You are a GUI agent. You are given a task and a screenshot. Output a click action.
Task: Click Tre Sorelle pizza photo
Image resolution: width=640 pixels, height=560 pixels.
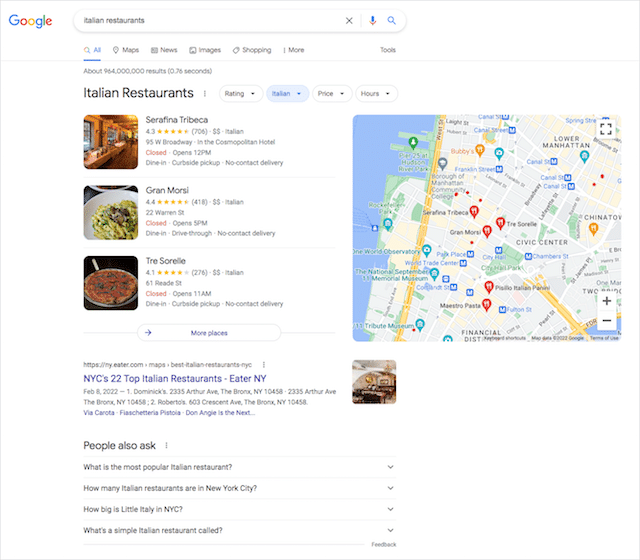(x=111, y=283)
